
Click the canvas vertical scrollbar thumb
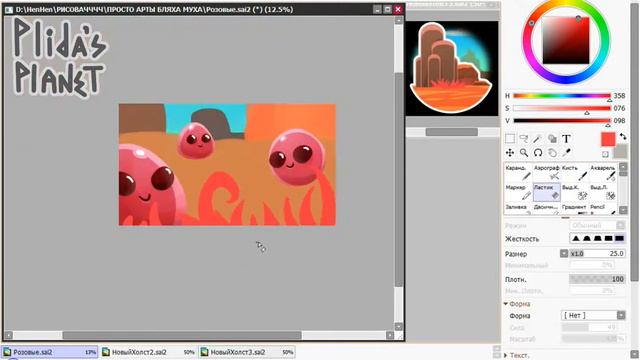pyautogui.click(x=399, y=180)
